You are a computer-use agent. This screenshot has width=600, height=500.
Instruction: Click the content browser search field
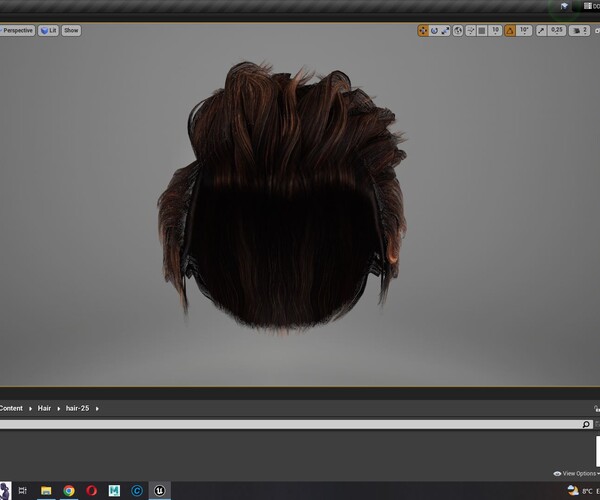296,424
